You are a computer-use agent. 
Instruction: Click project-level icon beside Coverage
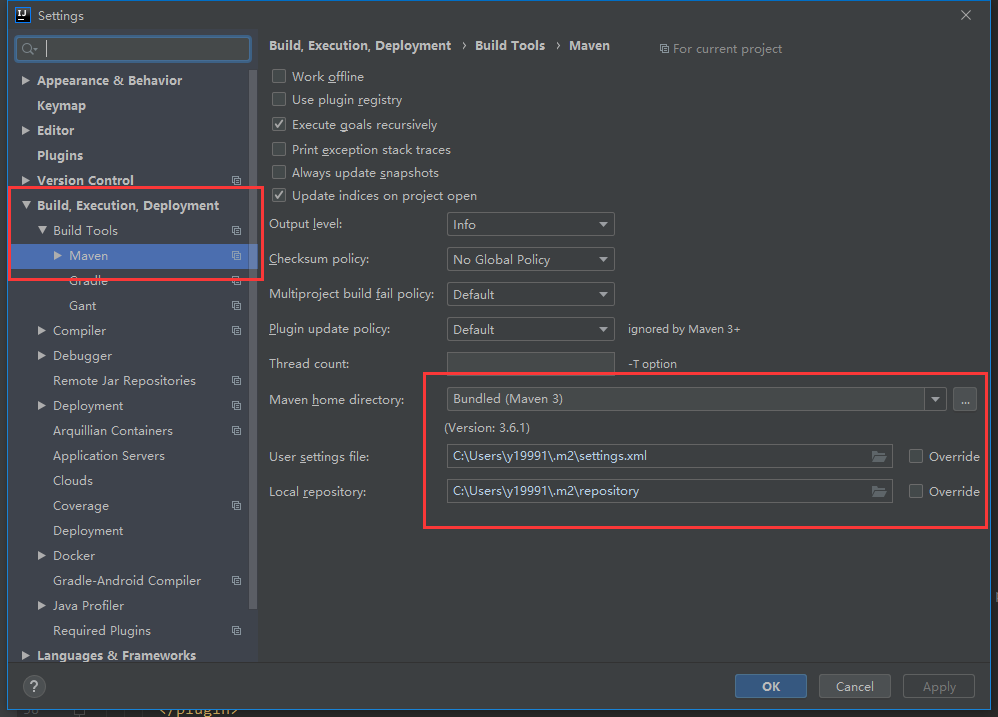[x=237, y=506]
